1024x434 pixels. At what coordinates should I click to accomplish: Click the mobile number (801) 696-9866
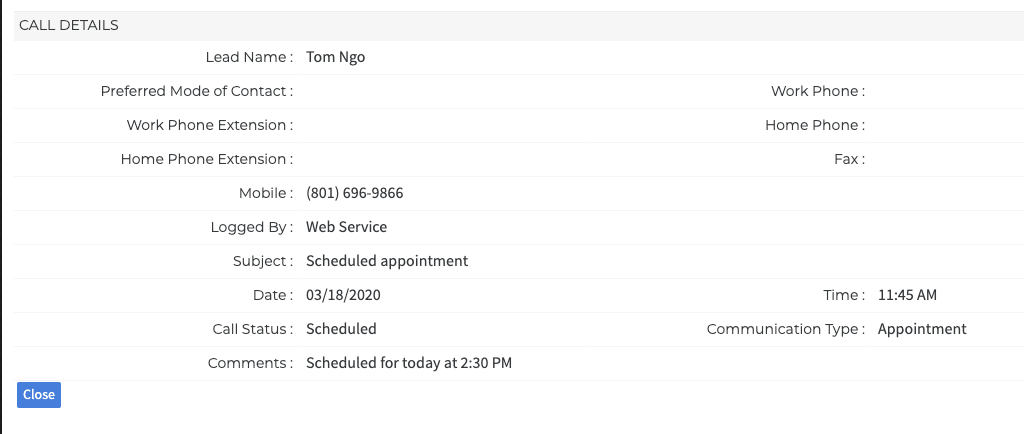355,193
